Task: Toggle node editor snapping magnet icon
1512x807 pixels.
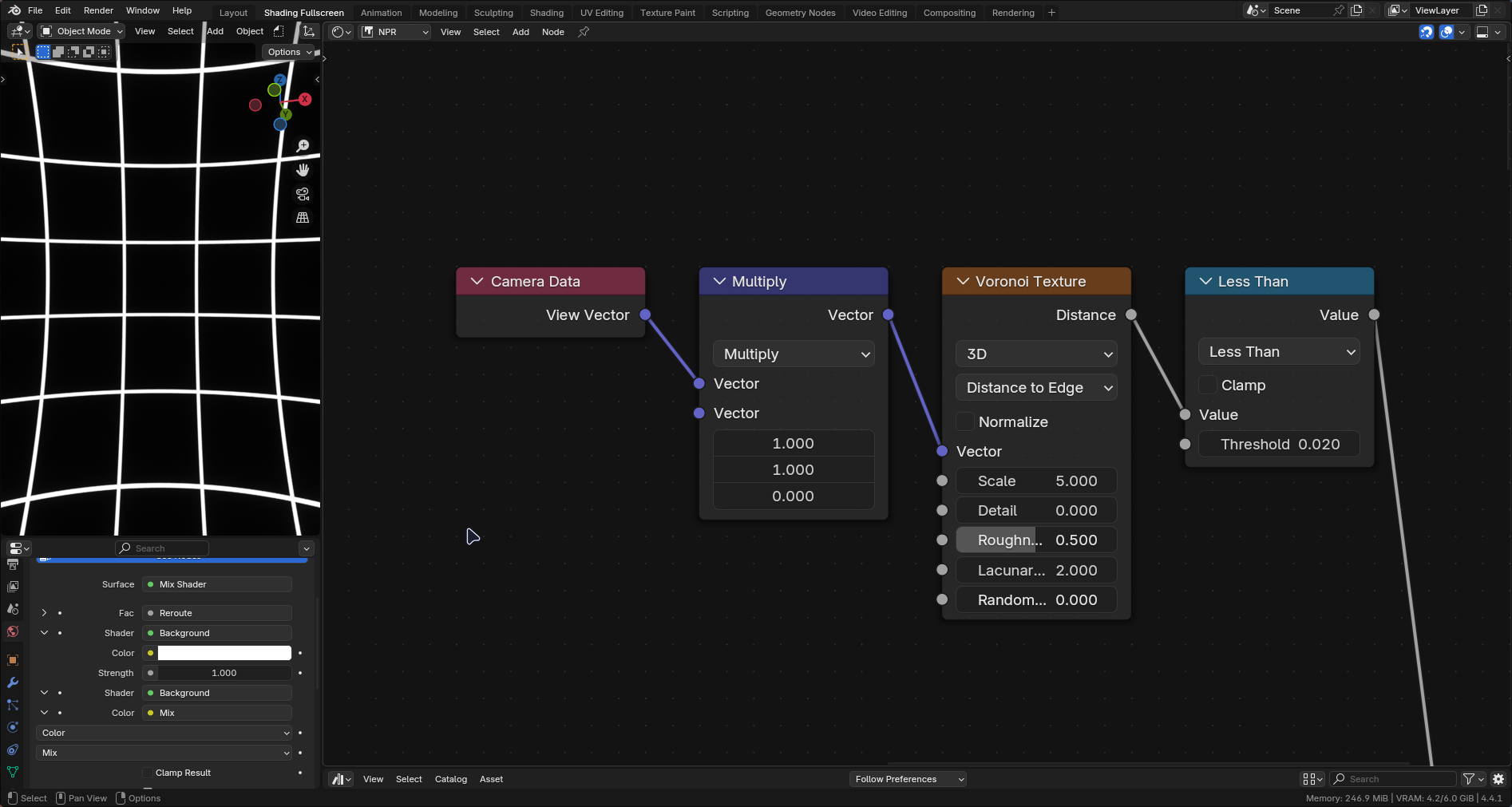Action: click(1426, 32)
